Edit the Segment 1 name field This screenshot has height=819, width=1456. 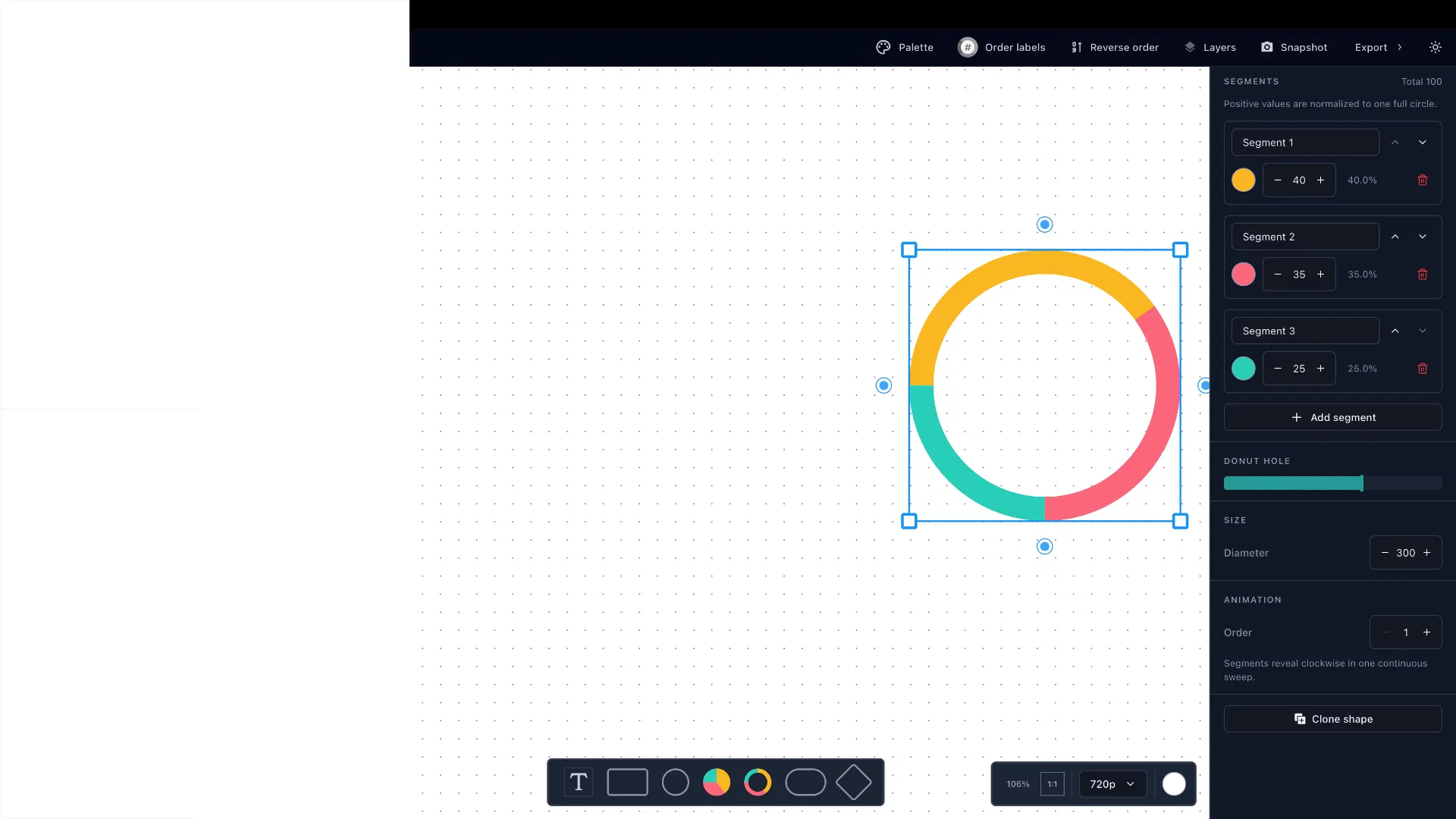click(1304, 143)
